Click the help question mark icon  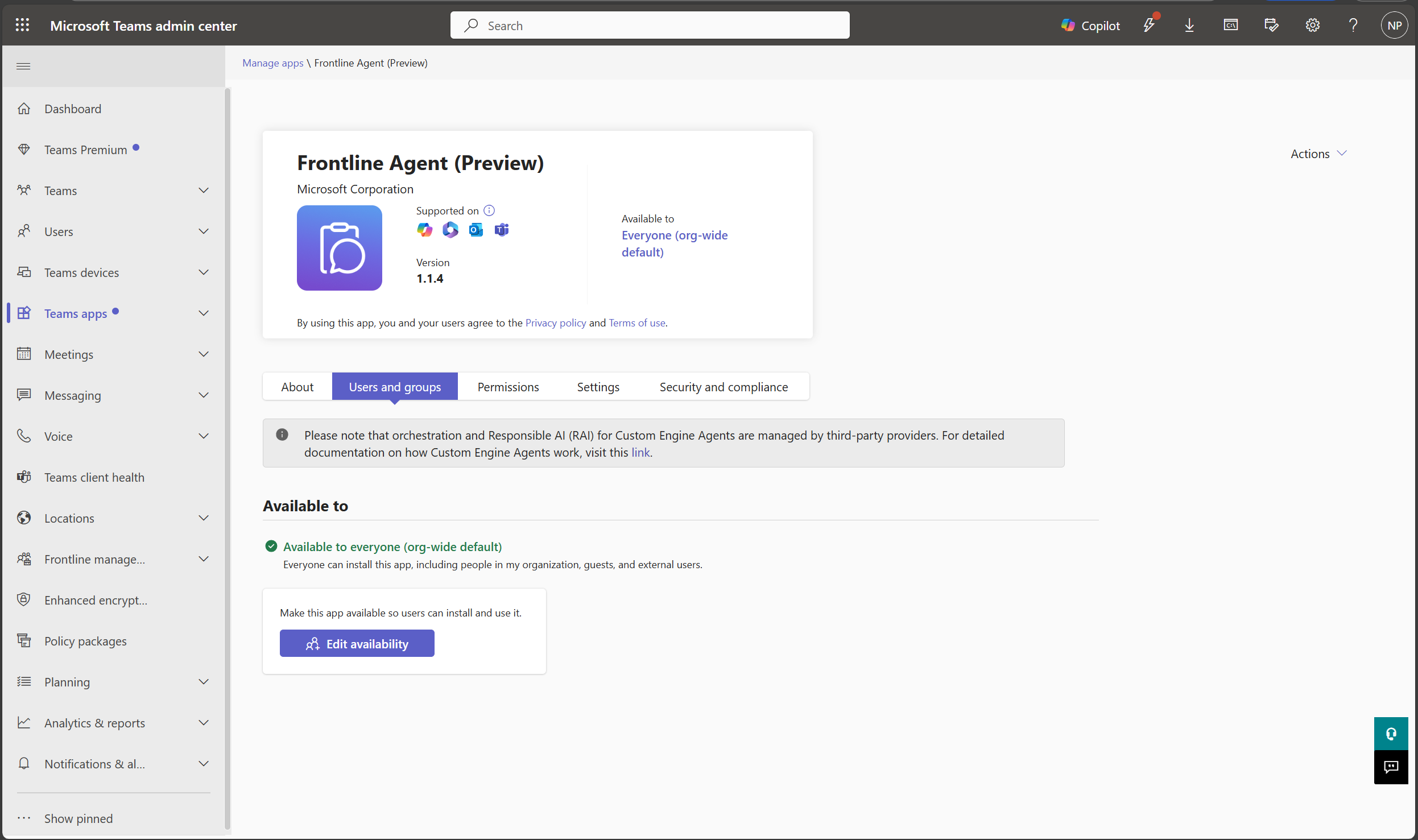pyautogui.click(x=1353, y=26)
